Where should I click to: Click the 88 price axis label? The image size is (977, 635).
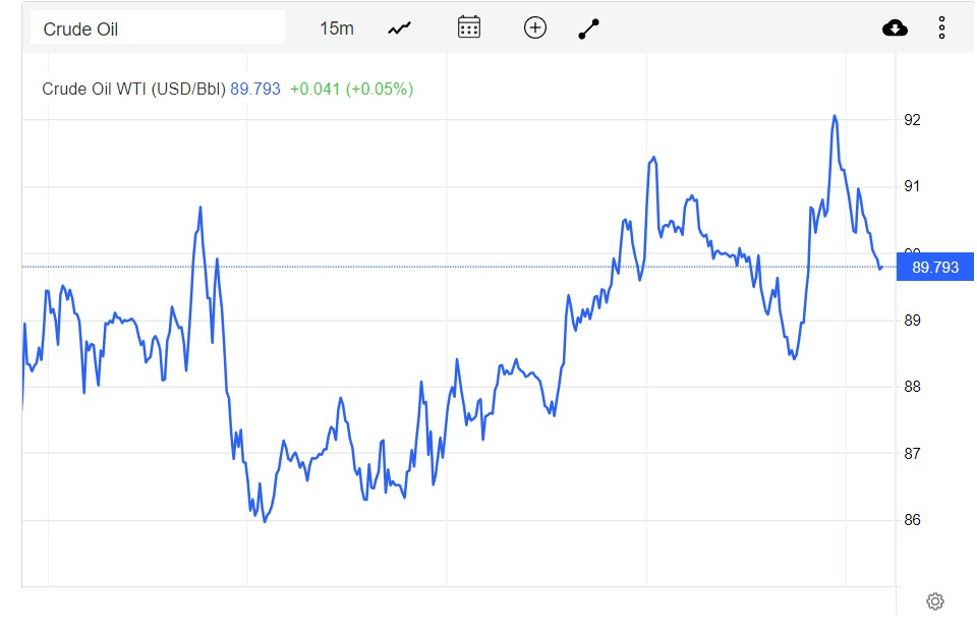[x=912, y=387]
